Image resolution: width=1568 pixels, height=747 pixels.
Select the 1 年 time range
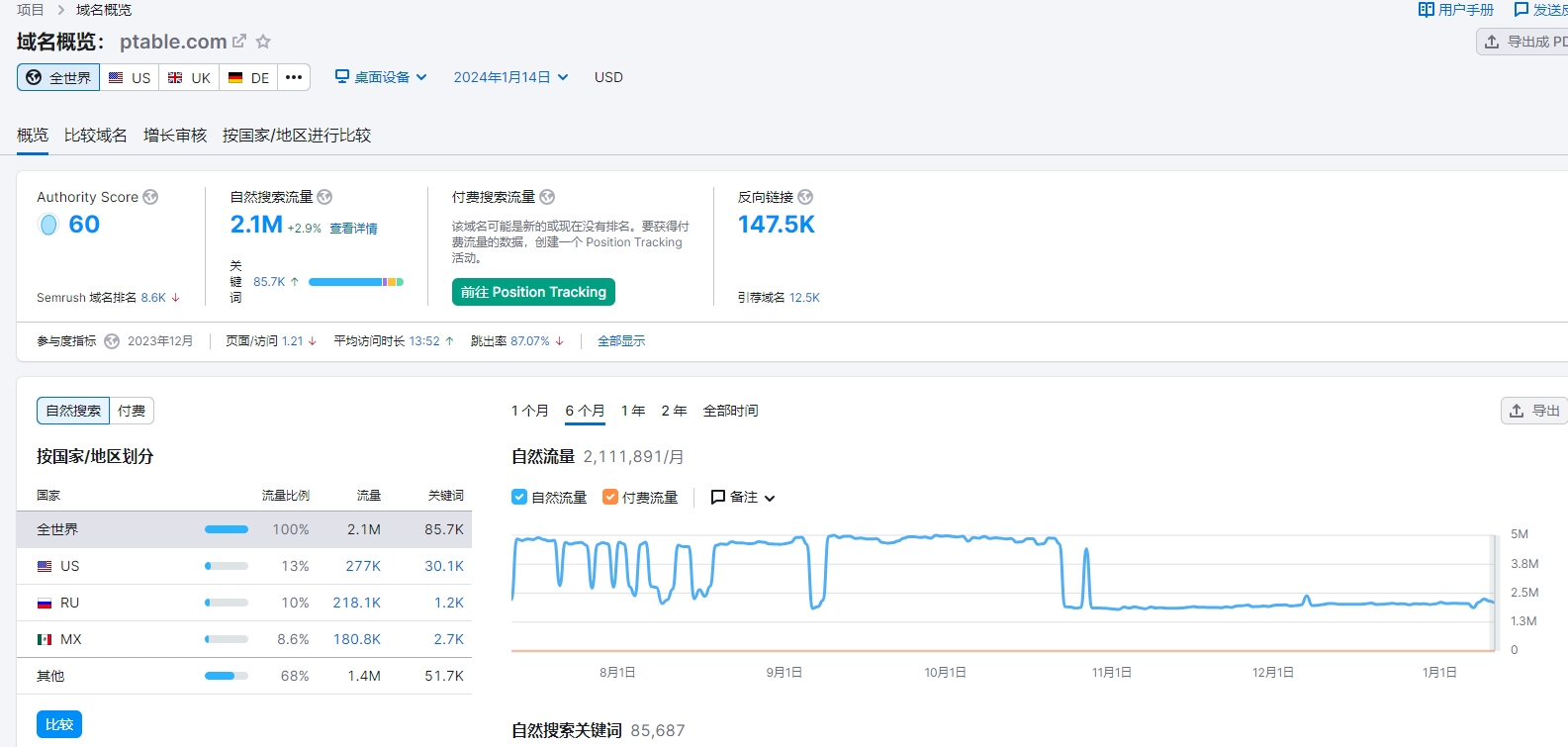[x=633, y=411]
